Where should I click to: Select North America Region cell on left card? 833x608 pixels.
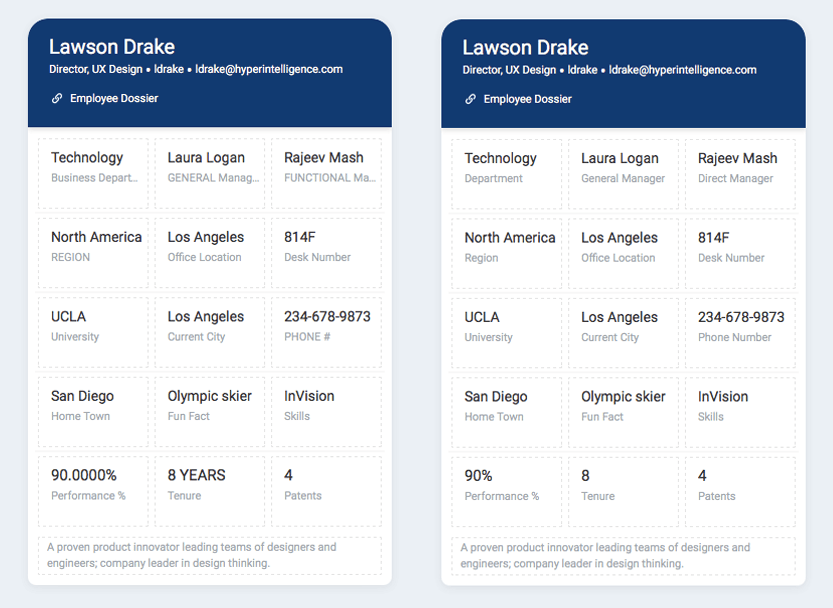[93, 246]
